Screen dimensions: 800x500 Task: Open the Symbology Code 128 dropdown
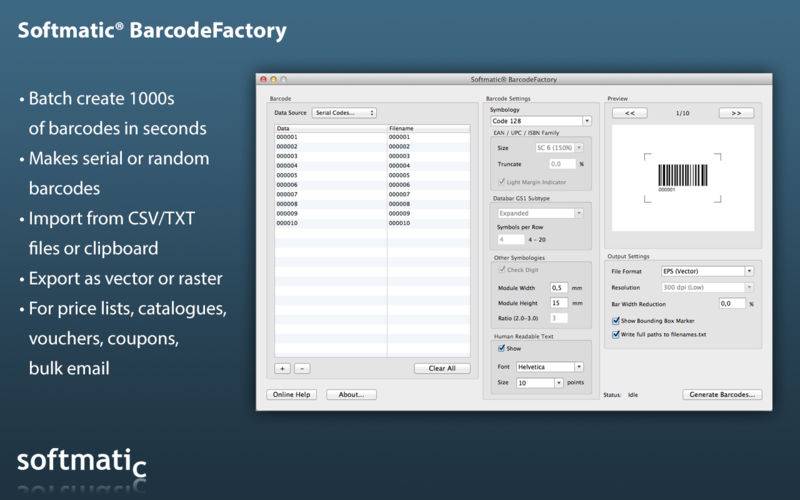click(x=540, y=121)
